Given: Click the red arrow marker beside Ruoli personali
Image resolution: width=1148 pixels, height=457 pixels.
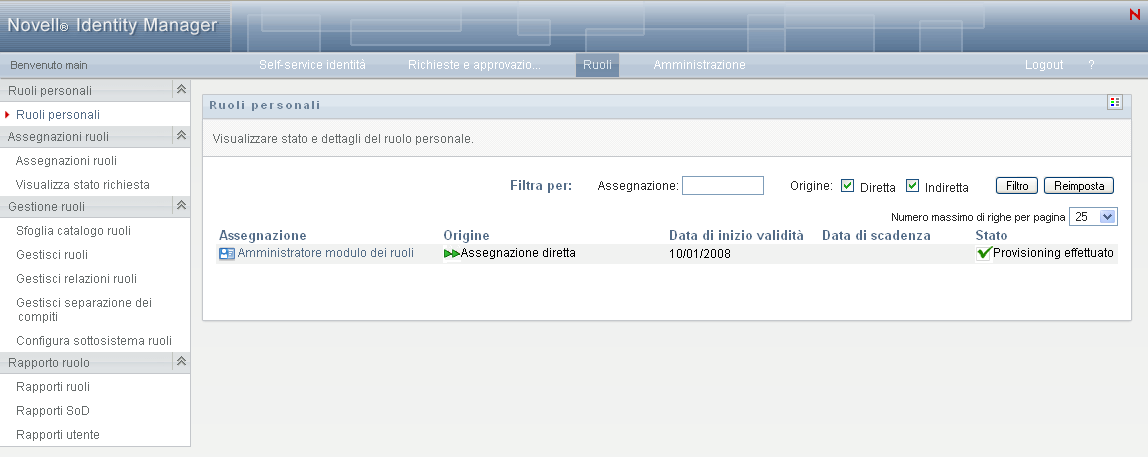Looking at the screenshot, I should (7, 115).
